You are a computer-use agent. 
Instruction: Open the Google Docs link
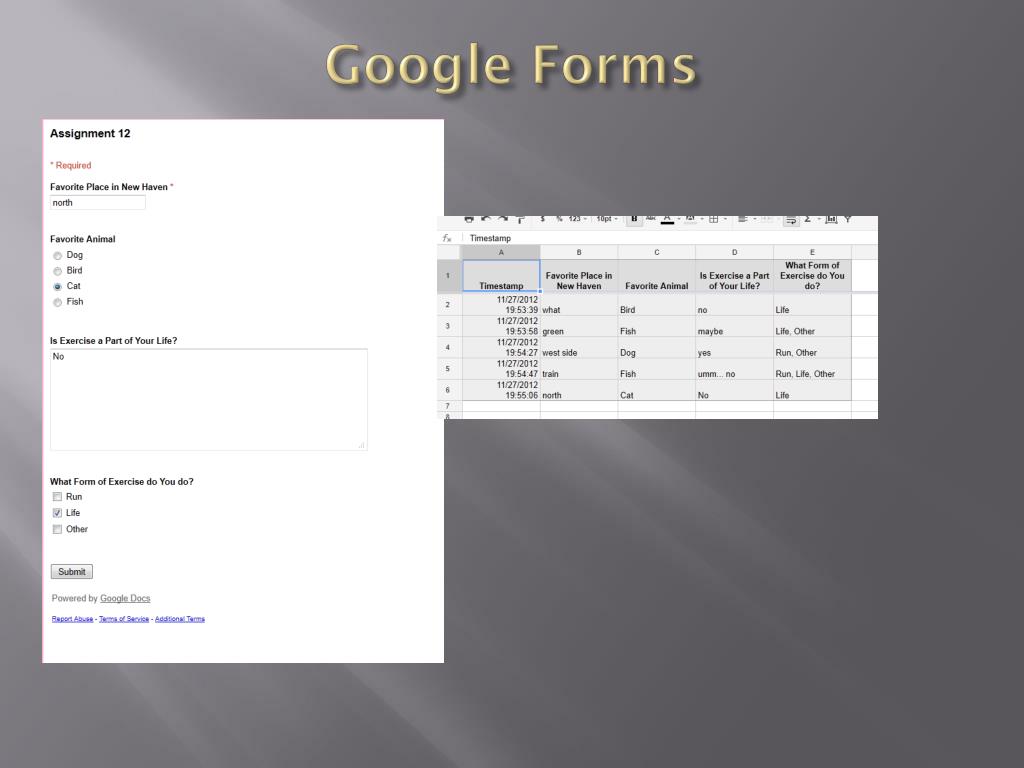click(x=125, y=598)
